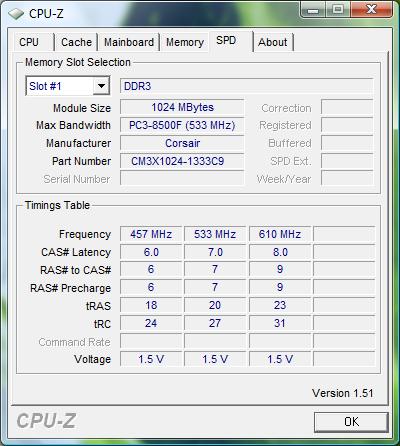400x446 pixels.
Task: Click the disabled maximize window button
Action: [x=338, y=9]
